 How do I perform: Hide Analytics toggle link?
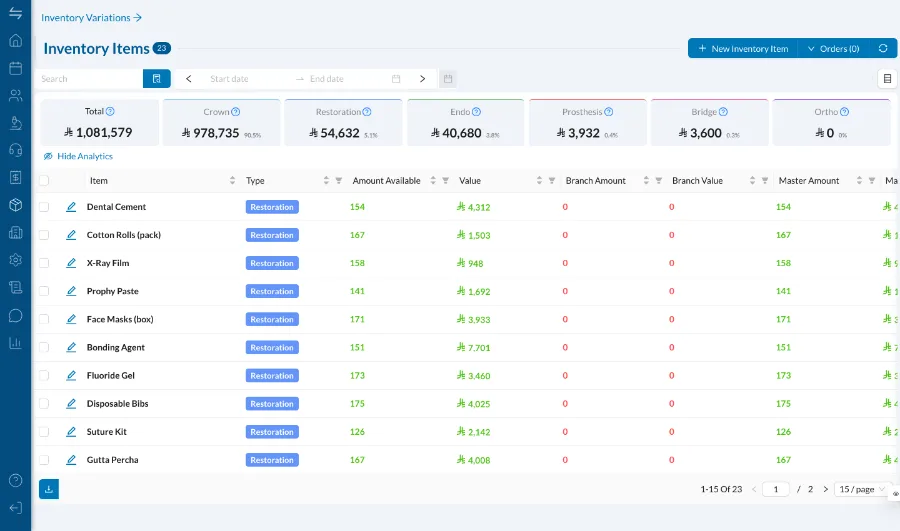(78, 156)
